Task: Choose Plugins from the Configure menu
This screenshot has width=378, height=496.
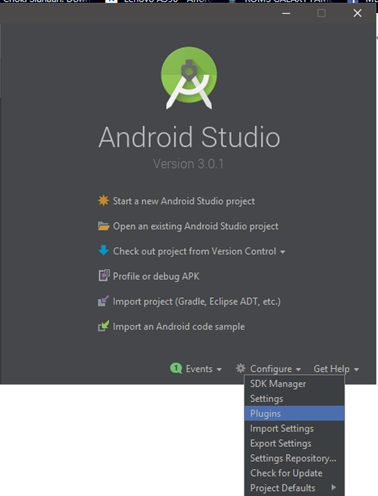Action: click(x=294, y=413)
